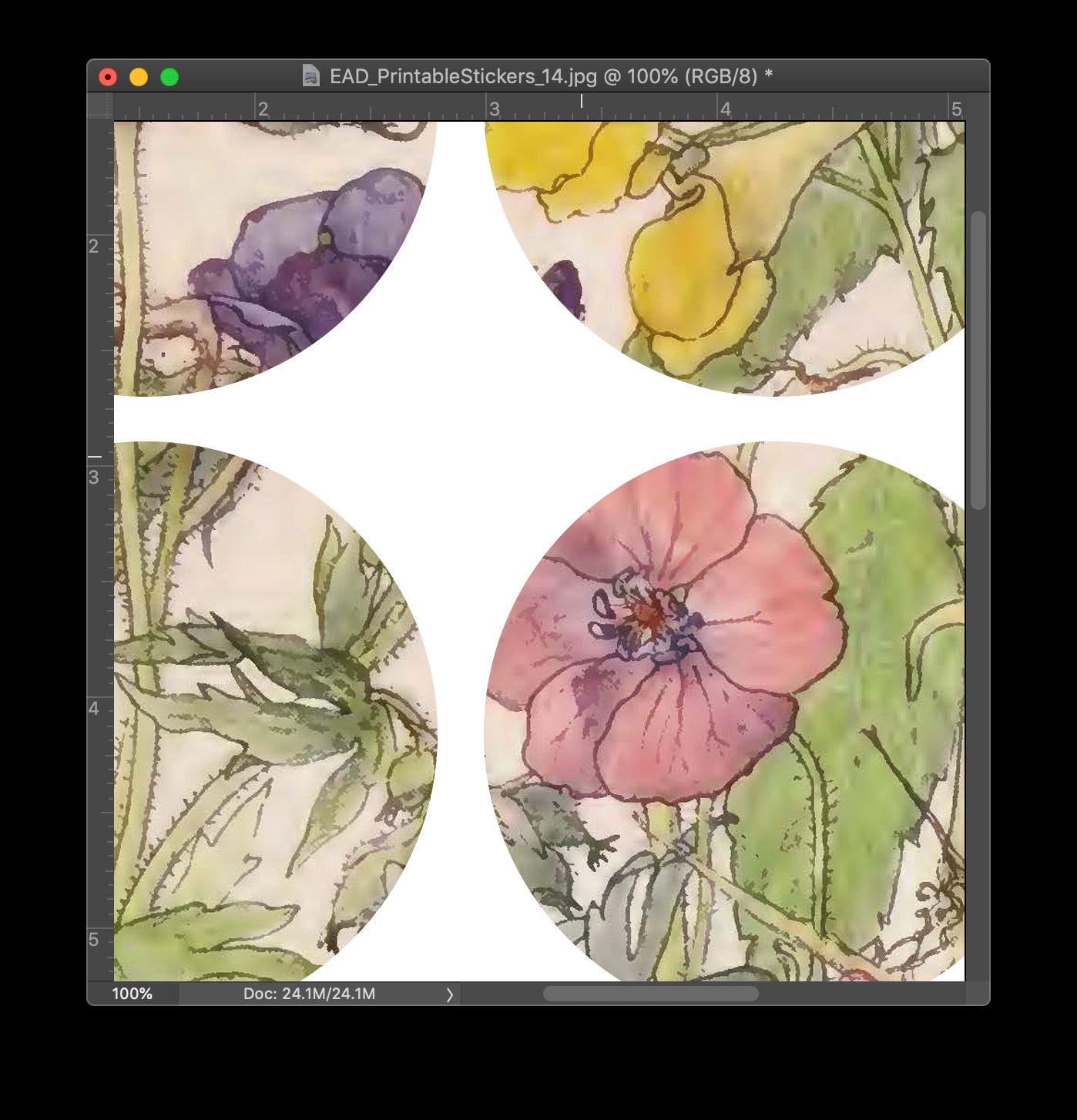Viewport: 1077px width, 1120px height.
Task: Click the document file icon in title bar
Action: pyautogui.click(x=310, y=75)
